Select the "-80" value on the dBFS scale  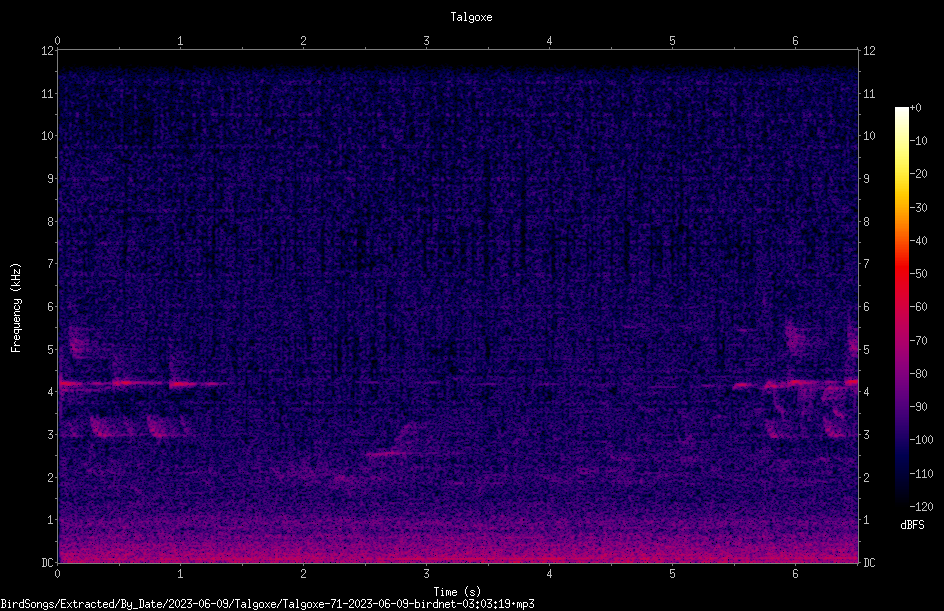coord(919,374)
